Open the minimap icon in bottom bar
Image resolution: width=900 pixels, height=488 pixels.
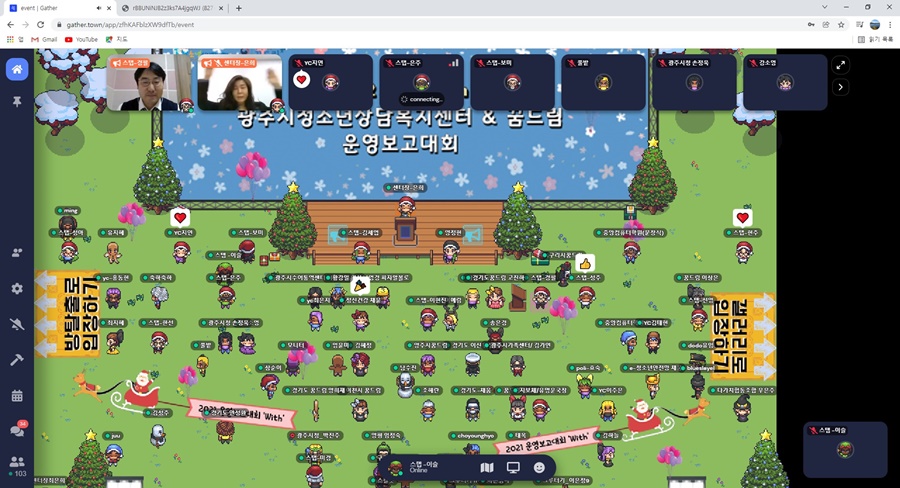[x=487, y=467]
